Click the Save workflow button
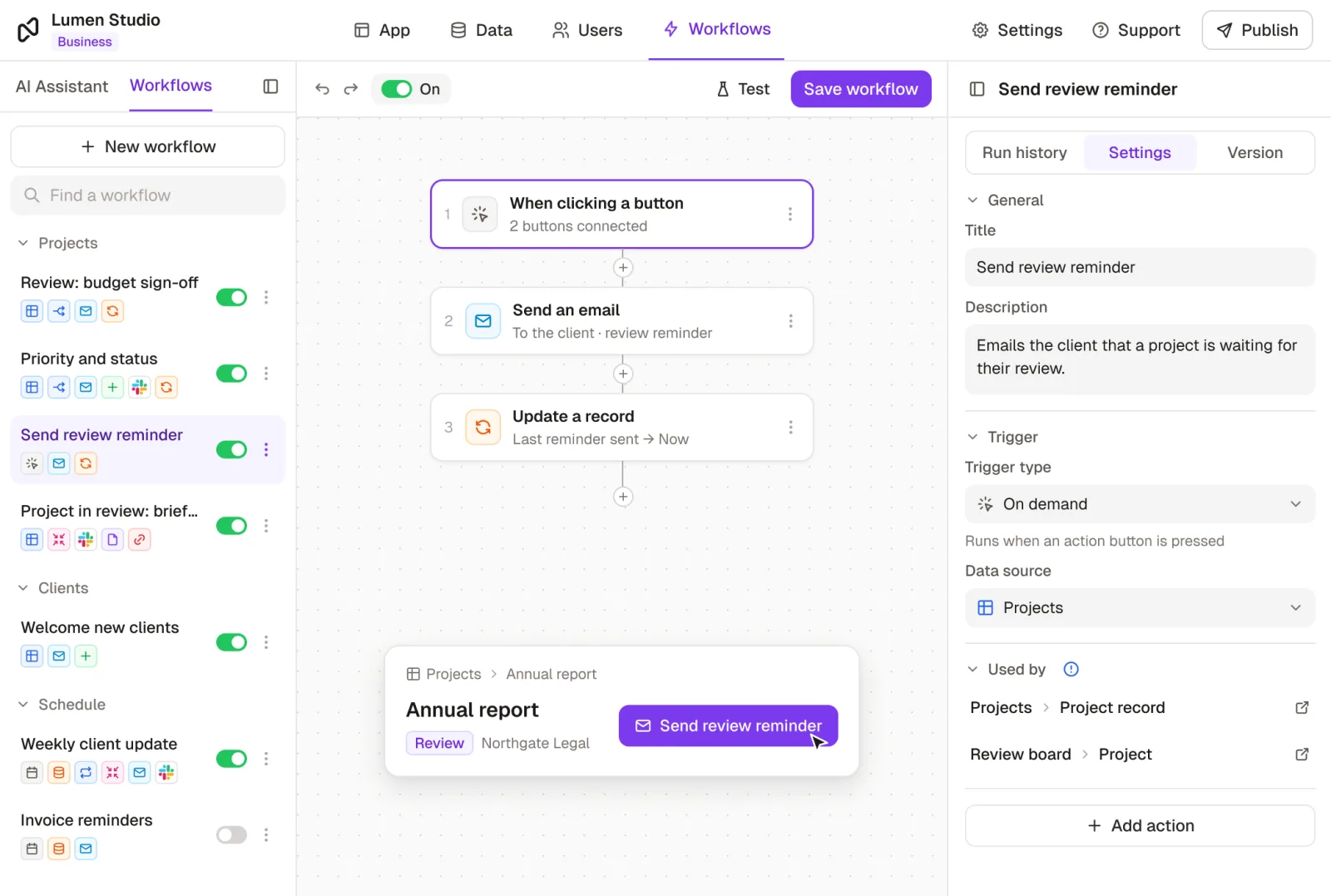 tap(860, 89)
